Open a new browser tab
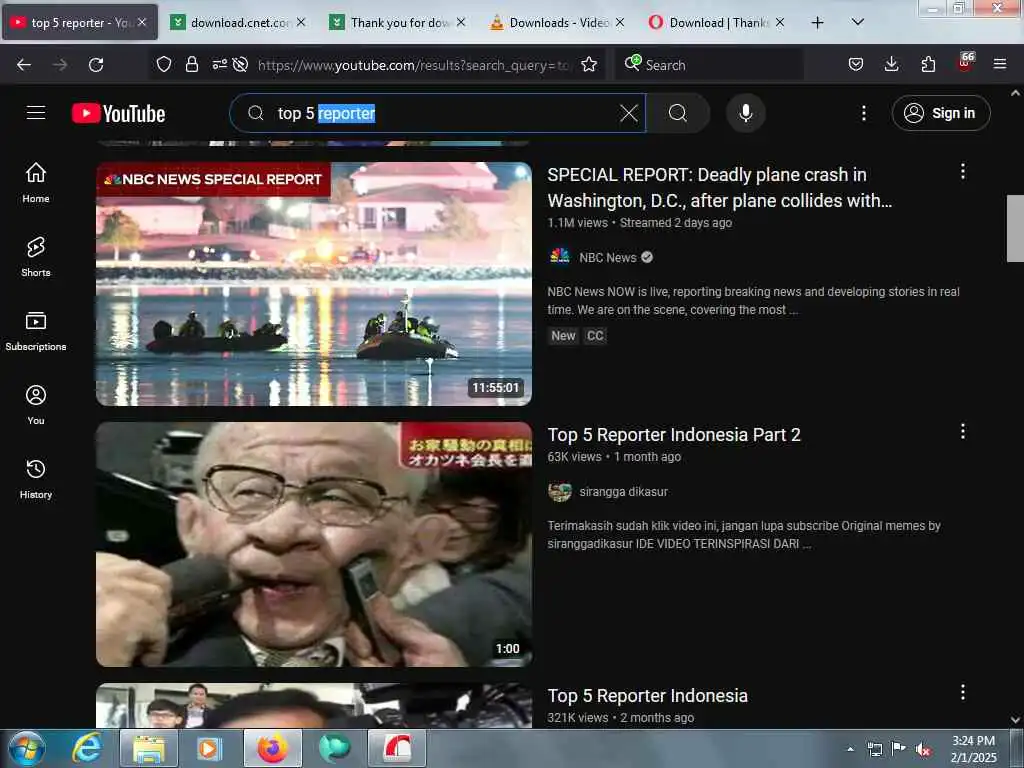 (x=817, y=23)
